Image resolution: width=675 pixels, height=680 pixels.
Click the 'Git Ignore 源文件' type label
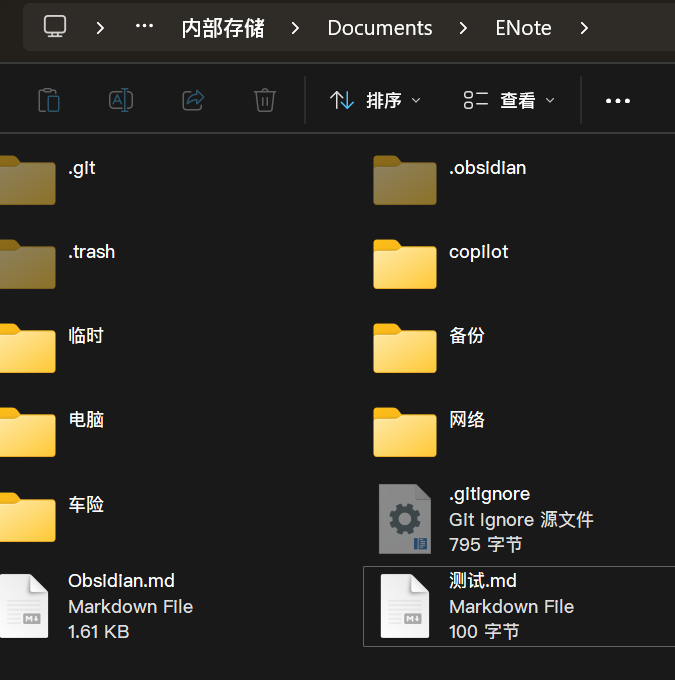pyautogui.click(x=521, y=520)
